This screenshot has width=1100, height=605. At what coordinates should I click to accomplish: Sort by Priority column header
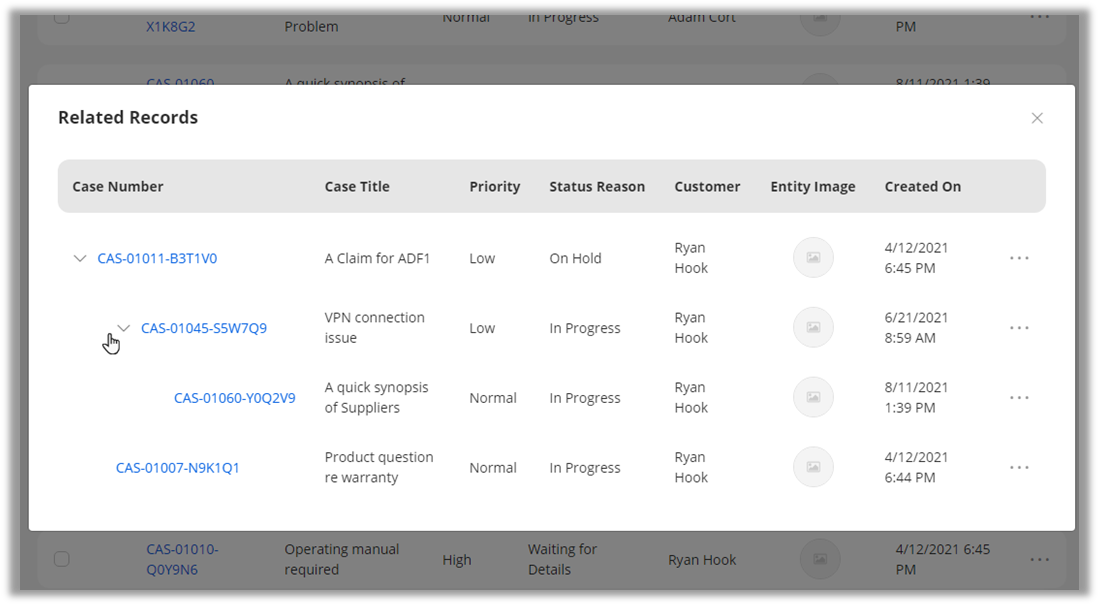(x=495, y=186)
